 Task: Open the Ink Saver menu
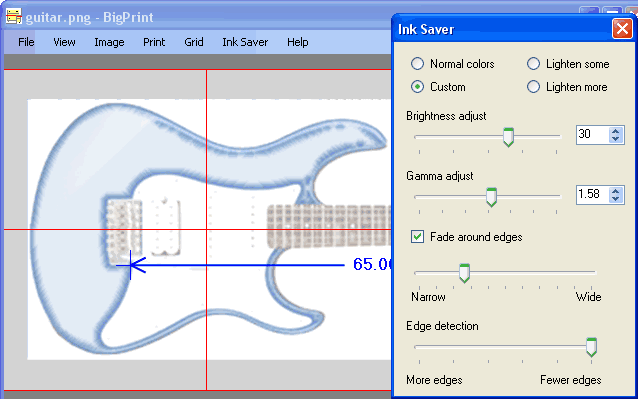(x=245, y=42)
